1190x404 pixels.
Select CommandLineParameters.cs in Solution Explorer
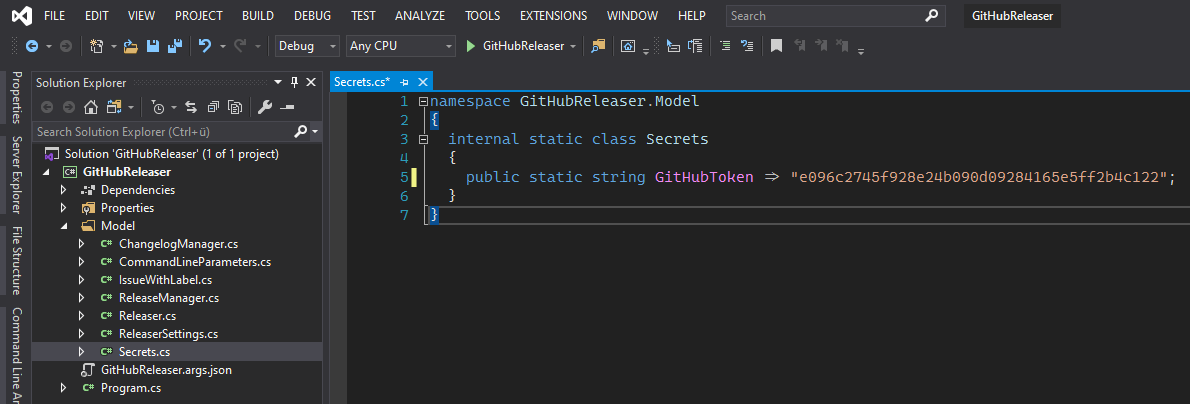pos(194,262)
